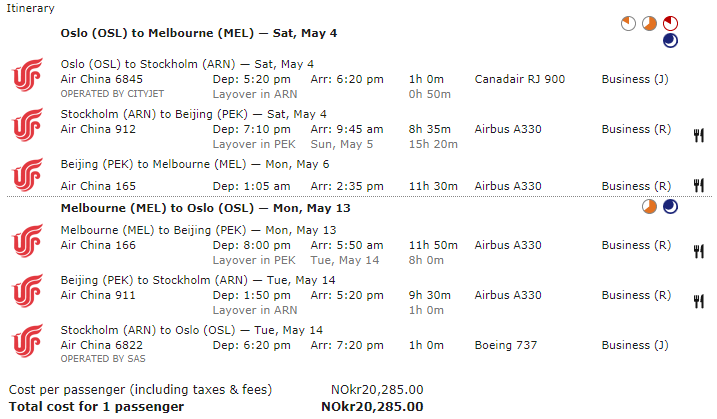This screenshot has width=717, height=419.
Task: Click the mostly-white orange pie icon in outbound header
Action: [x=628, y=23]
